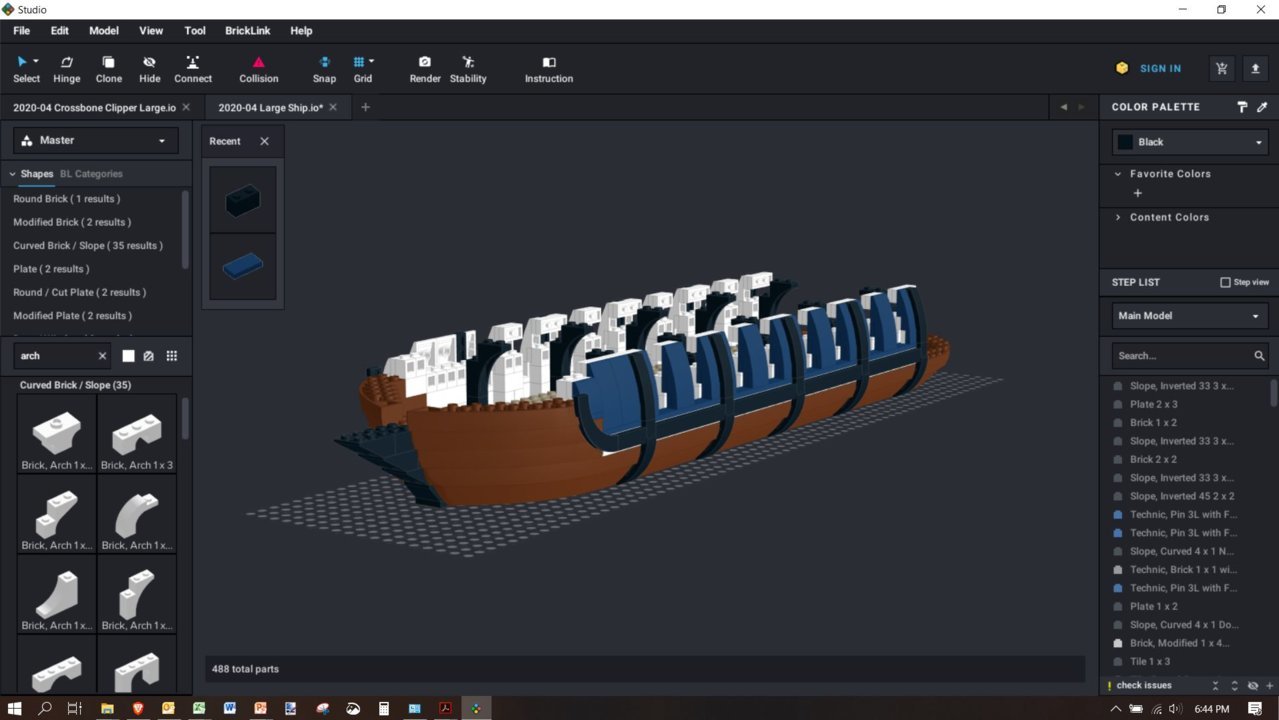Toggle Collision detection

pos(259,69)
